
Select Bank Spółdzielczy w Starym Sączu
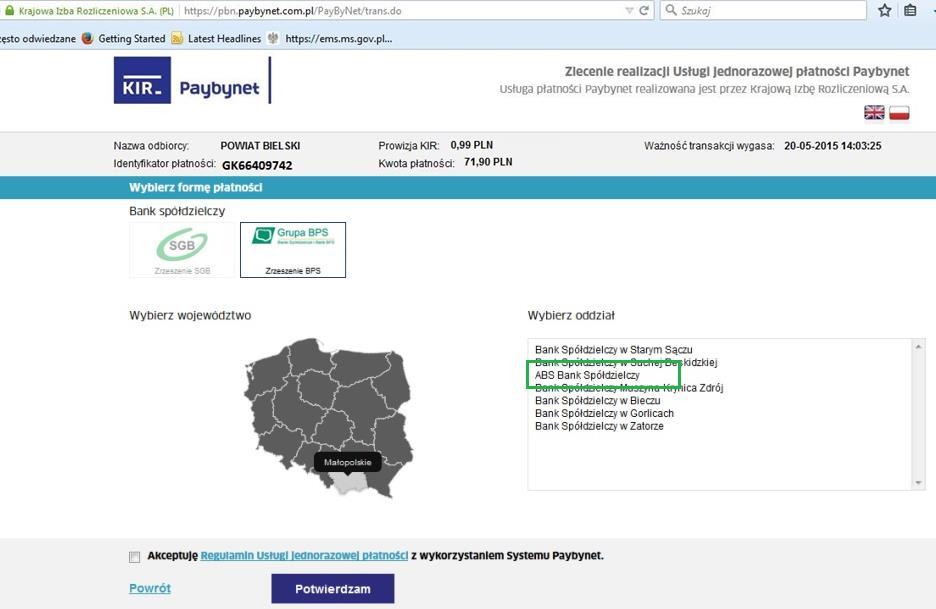click(x=614, y=350)
